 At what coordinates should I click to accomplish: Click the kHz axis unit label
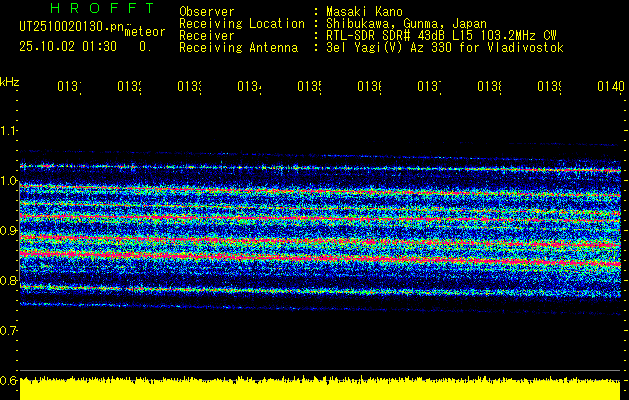9,80
